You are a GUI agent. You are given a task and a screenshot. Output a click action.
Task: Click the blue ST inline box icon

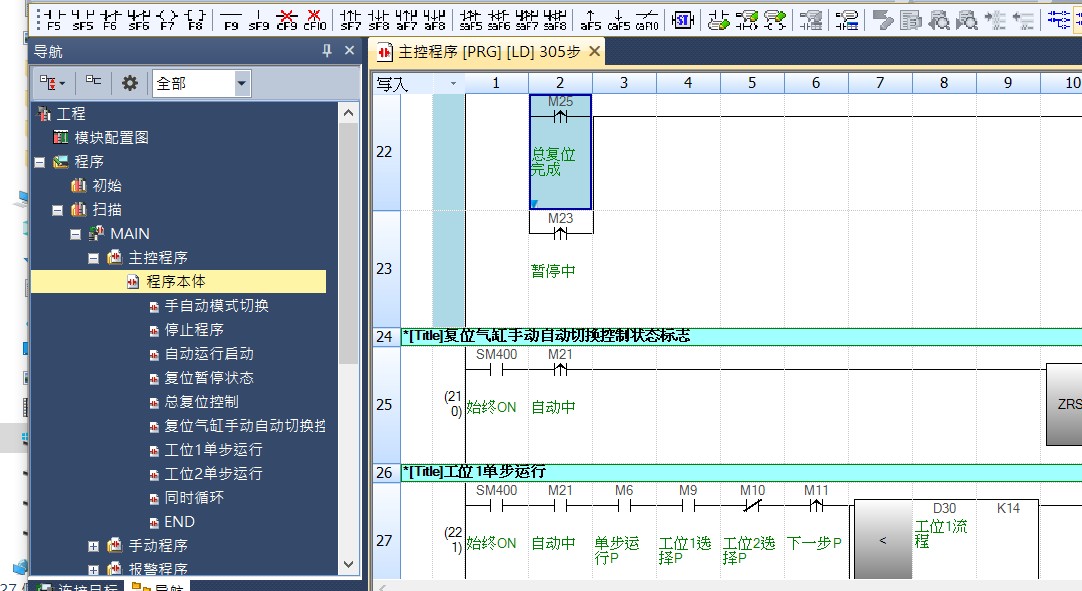tap(682, 20)
